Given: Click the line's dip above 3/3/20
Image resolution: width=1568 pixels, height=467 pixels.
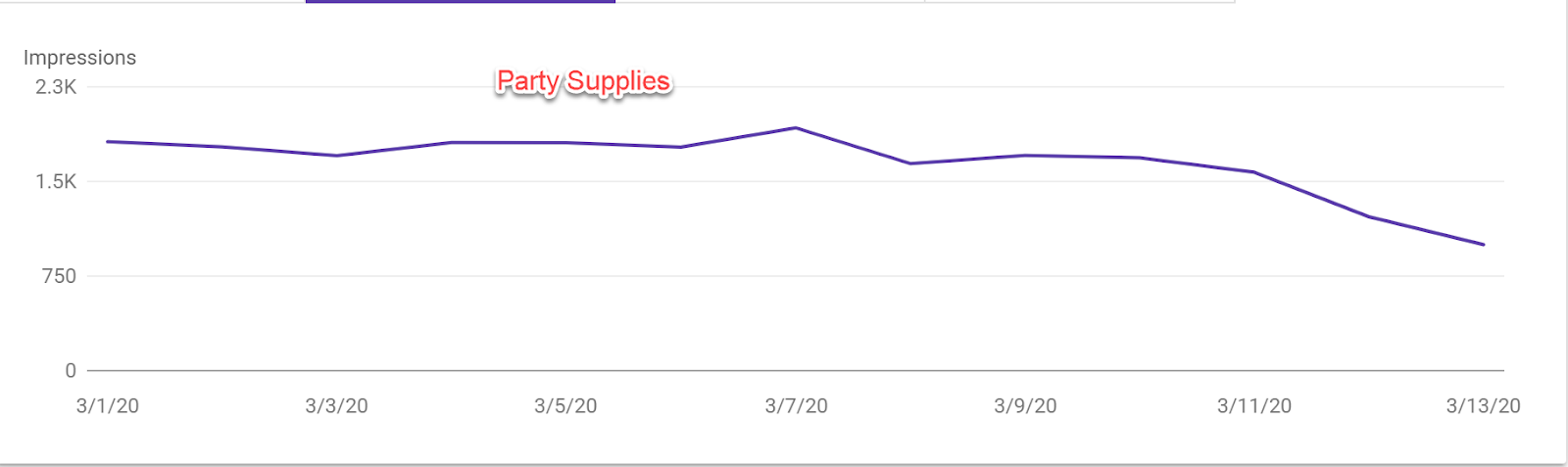Looking at the screenshot, I should tap(336, 156).
